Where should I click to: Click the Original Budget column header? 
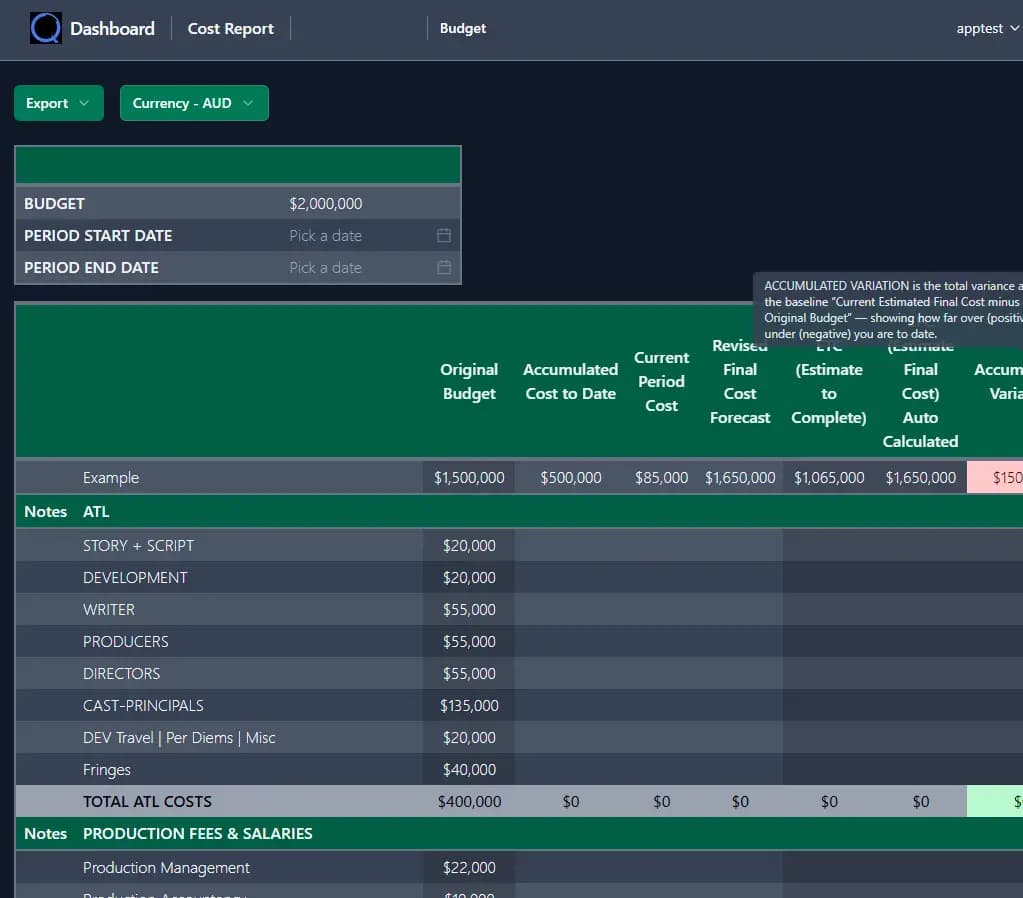pyautogui.click(x=469, y=382)
